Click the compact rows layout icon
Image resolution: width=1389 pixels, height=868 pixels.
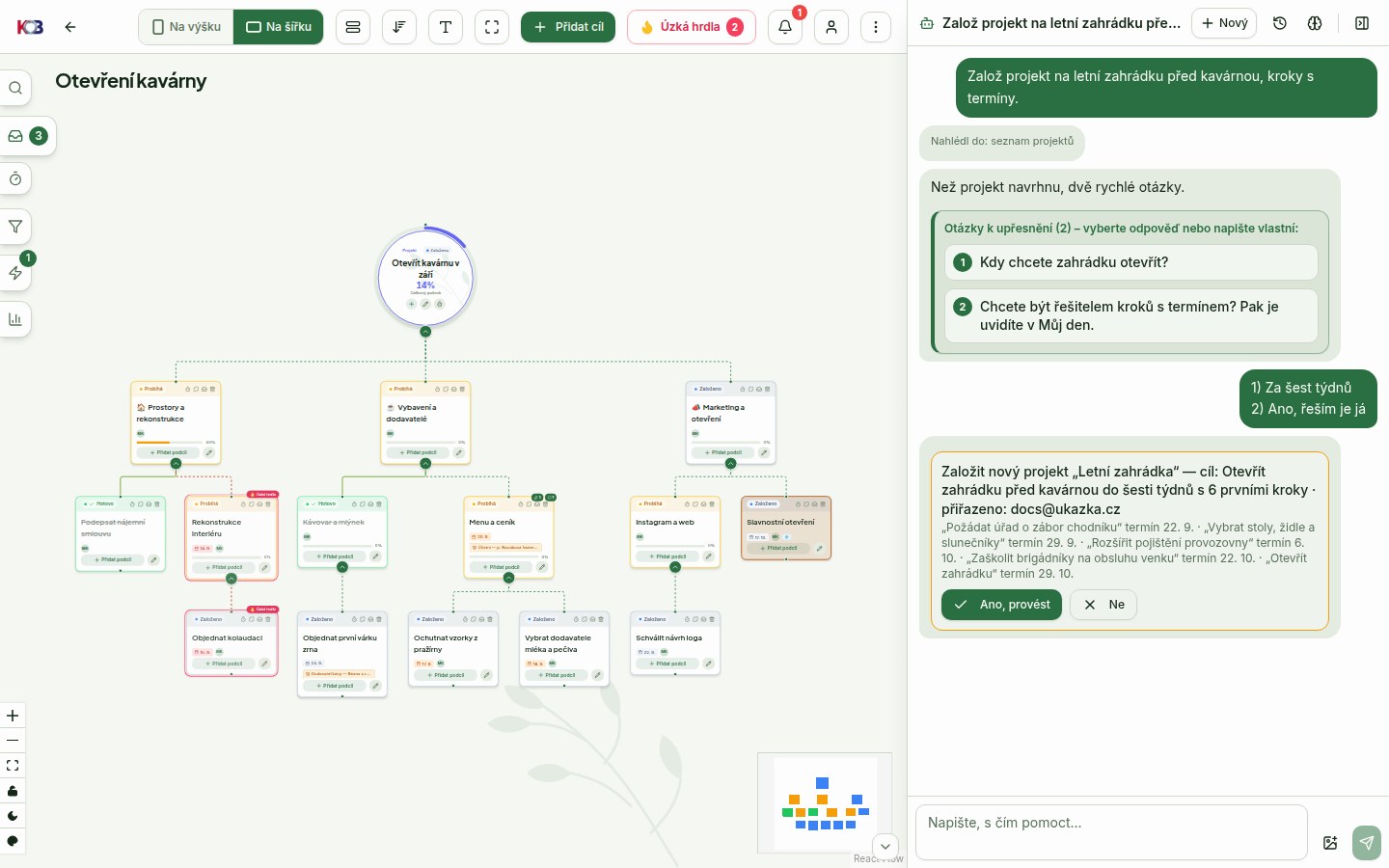click(353, 27)
